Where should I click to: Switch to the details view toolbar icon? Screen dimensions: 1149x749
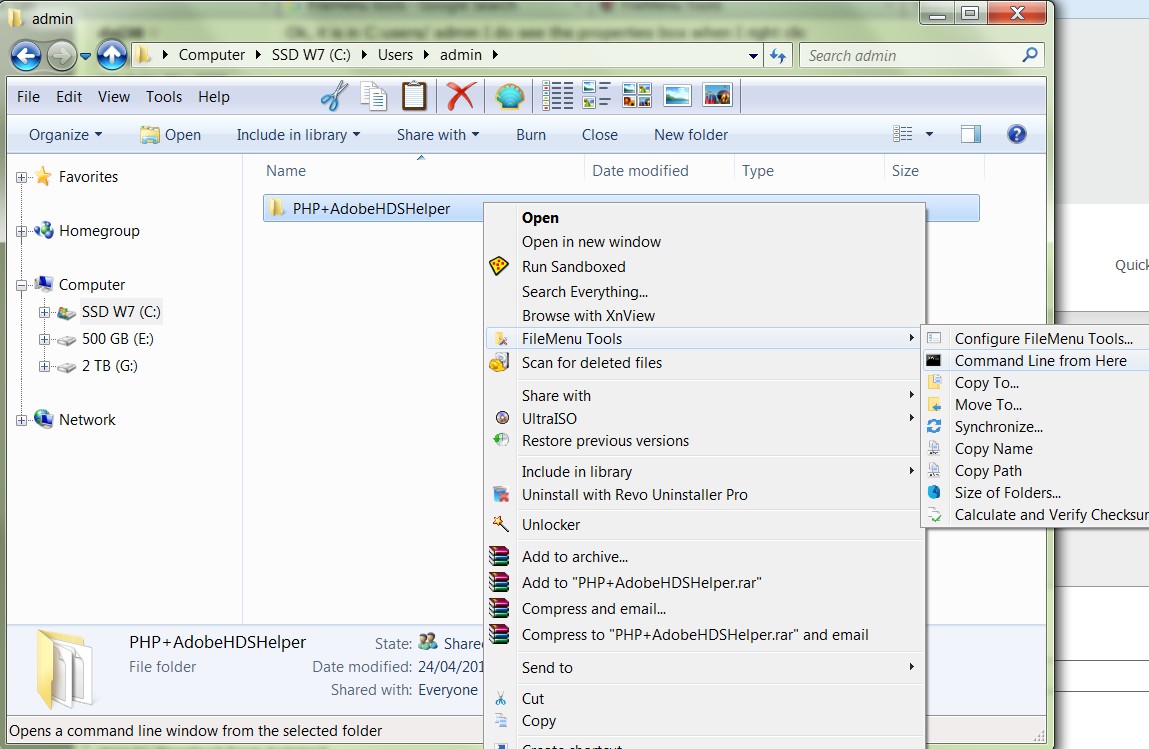(596, 95)
